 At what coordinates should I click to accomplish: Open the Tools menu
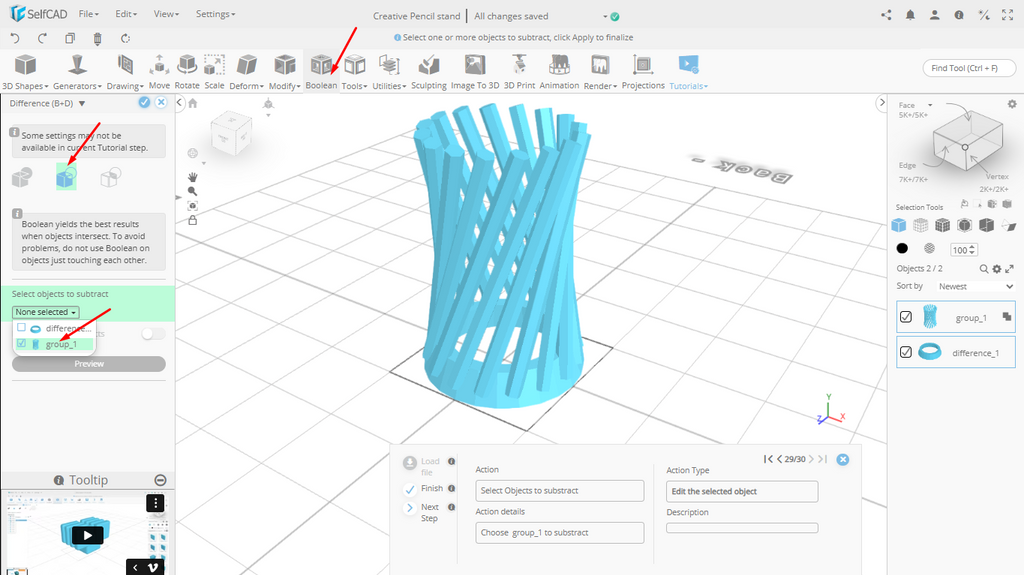(x=355, y=72)
